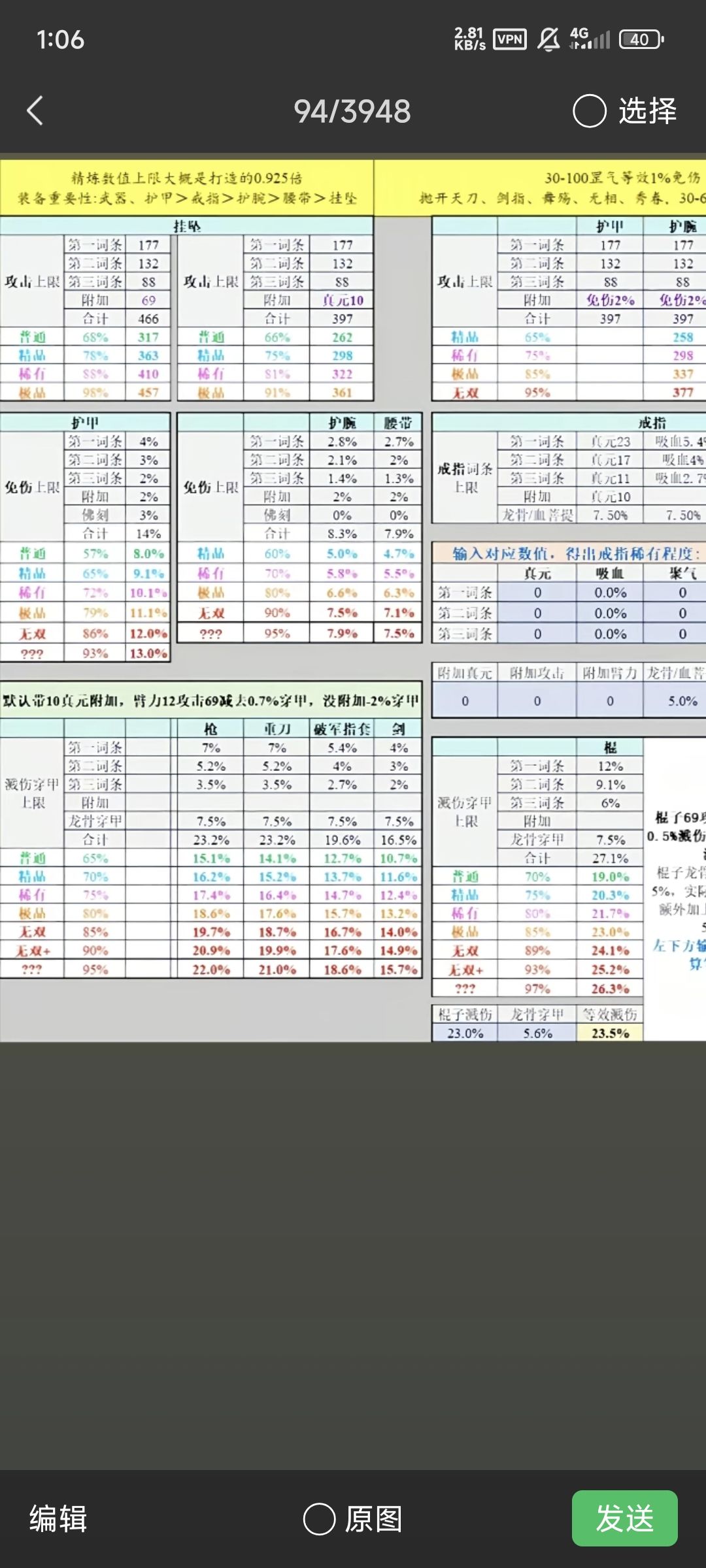Tap the 22.0% cell under 枪
This screenshot has height=1568, width=706.
click(x=210, y=970)
